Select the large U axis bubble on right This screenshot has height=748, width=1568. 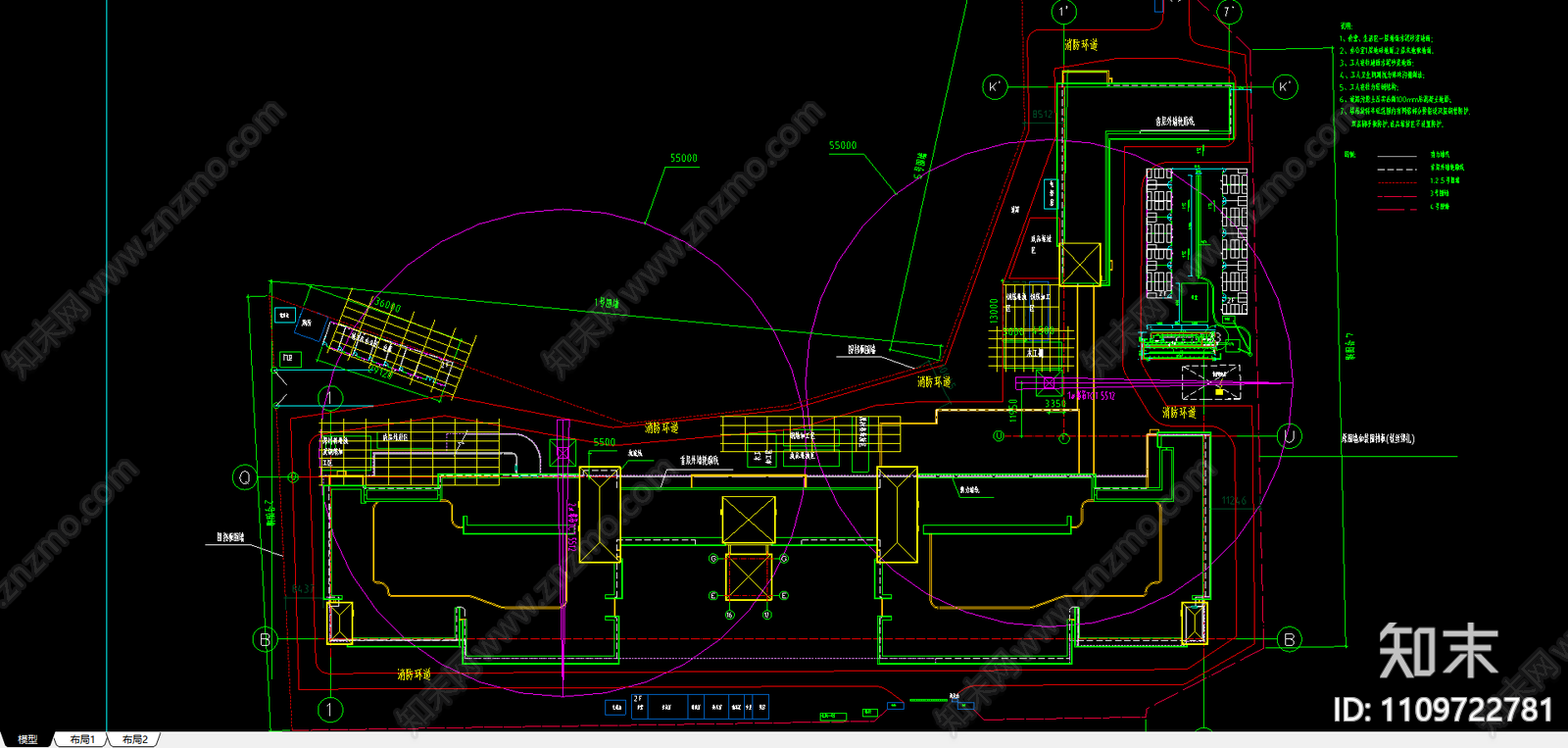[1290, 436]
